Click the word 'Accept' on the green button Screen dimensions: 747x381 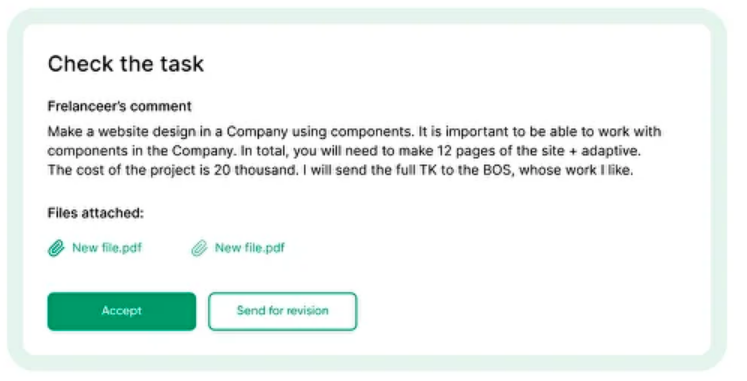[x=121, y=311]
